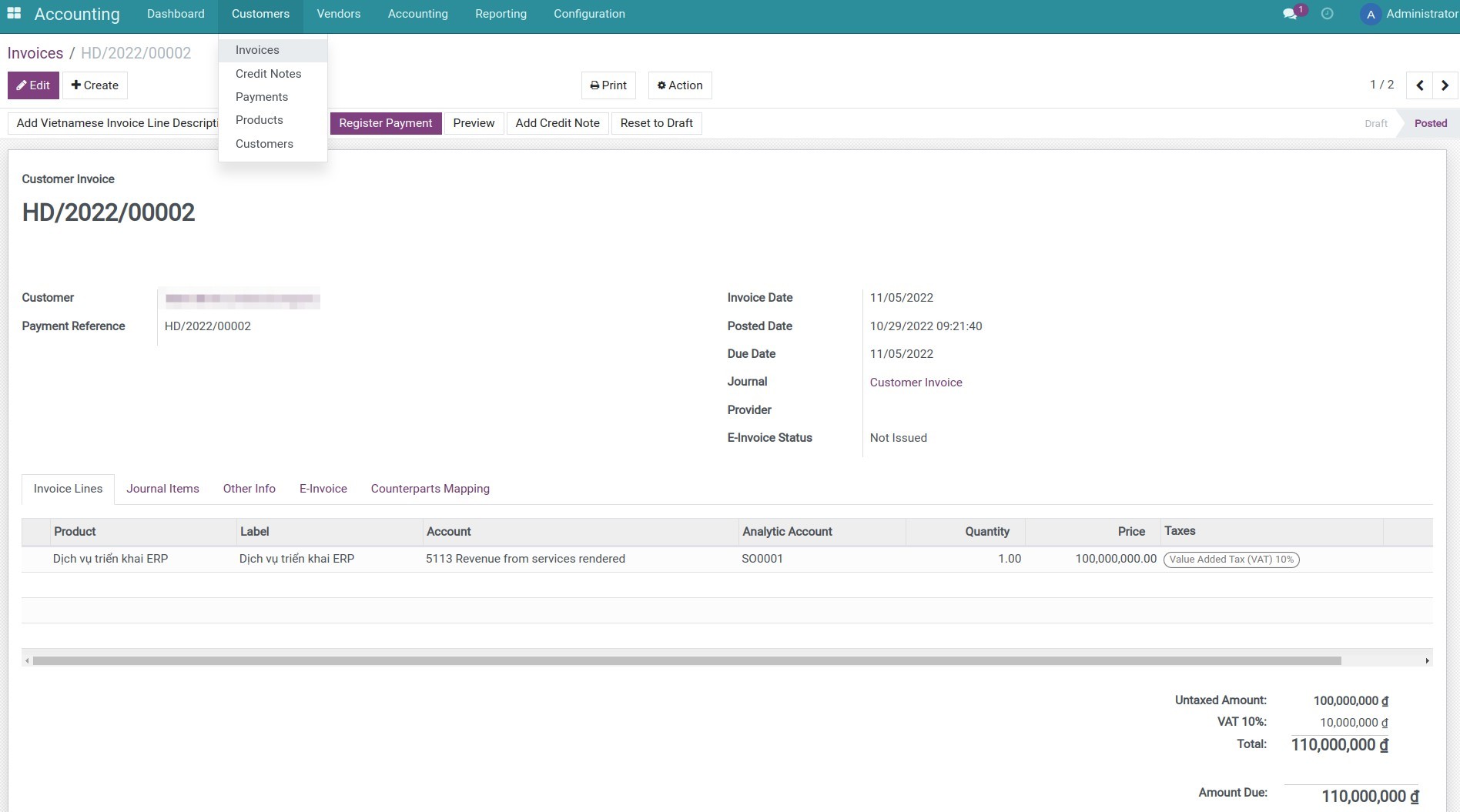Open the E-Invoice tab
This screenshot has height=812, width=1460.
[323, 488]
